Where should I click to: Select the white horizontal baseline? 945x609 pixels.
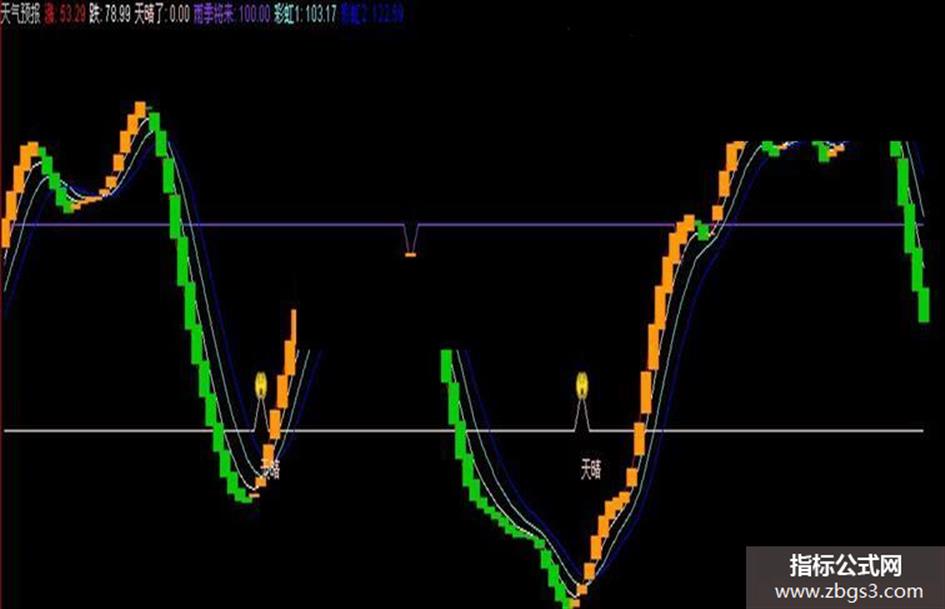click(464, 431)
